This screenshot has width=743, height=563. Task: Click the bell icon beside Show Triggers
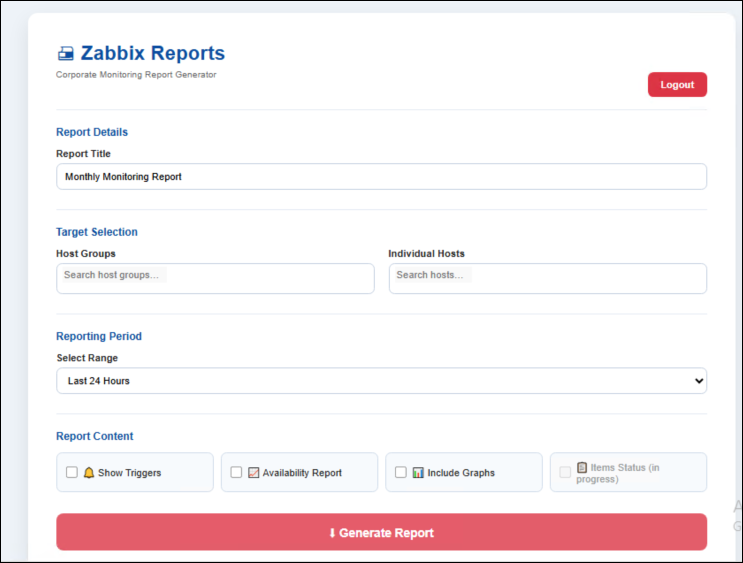point(89,472)
